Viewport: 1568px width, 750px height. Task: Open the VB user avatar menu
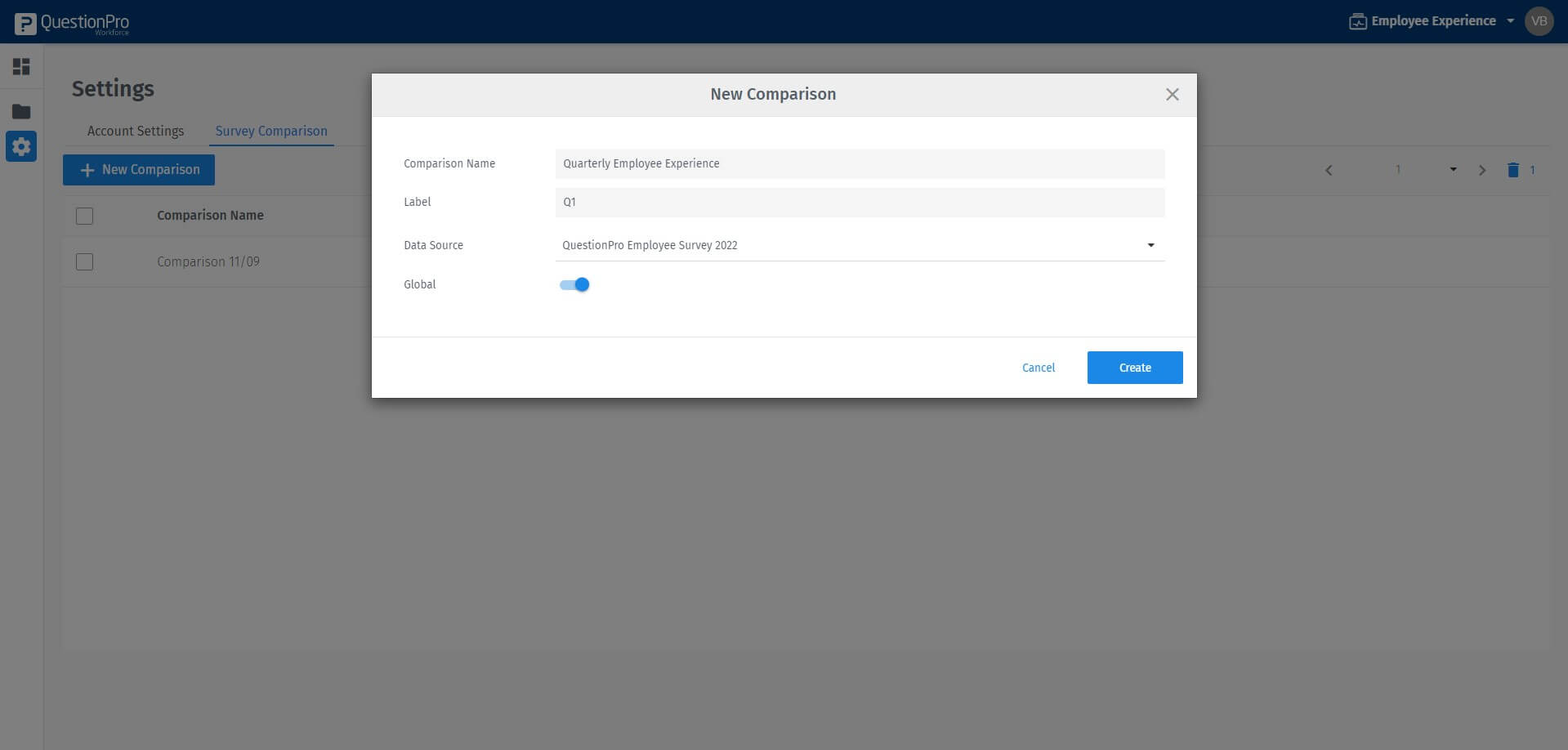click(x=1539, y=21)
